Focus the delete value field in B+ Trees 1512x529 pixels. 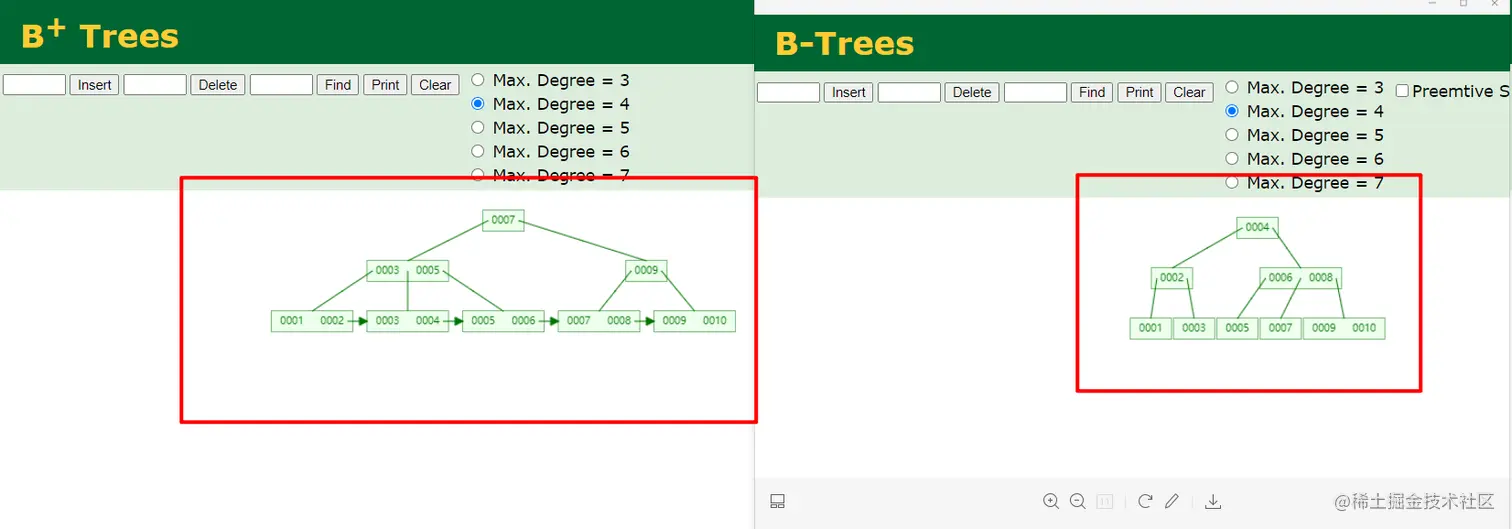[155, 85]
